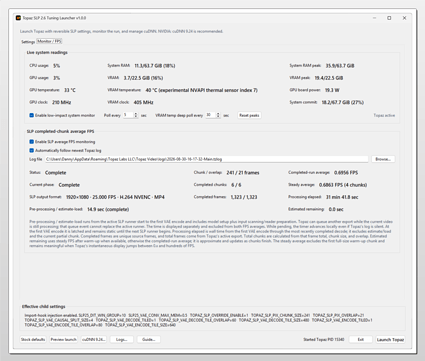Click the Topaz active status label
The width and height of the screenshot is (425, 361).
pos(384,115)
